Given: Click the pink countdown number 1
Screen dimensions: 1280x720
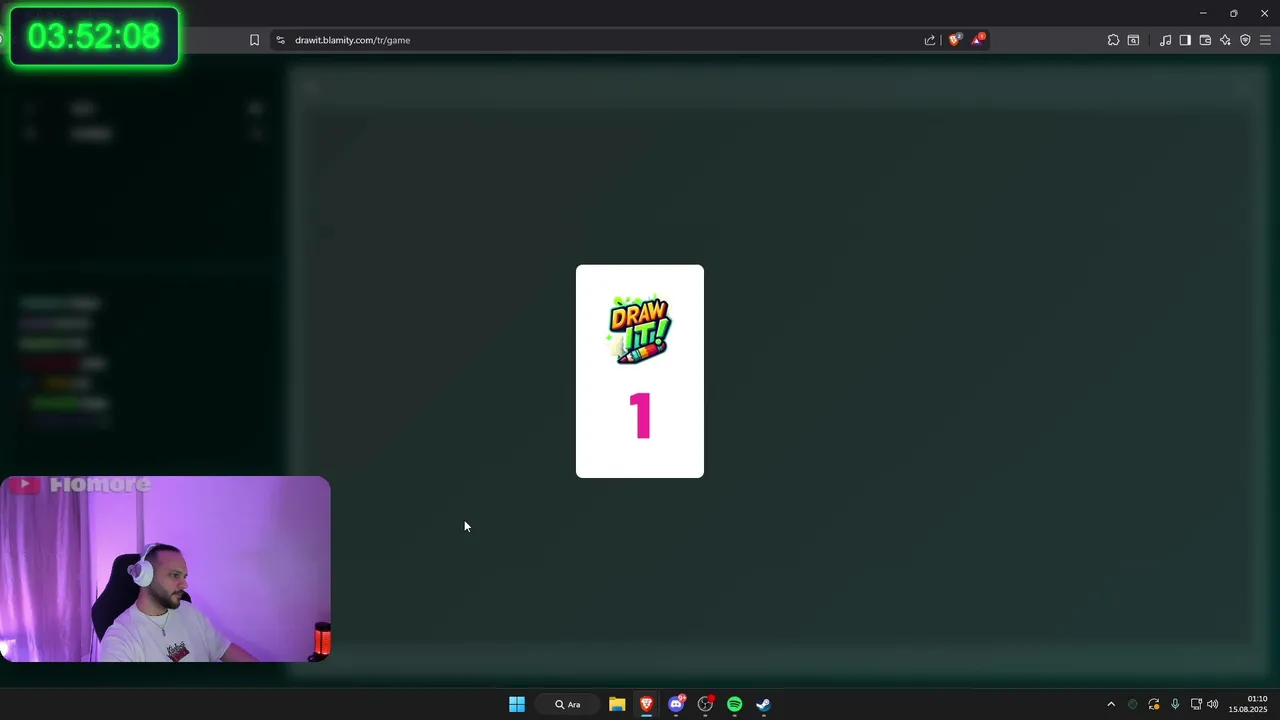Looking at the screenshot, I should pyautogui.click(x=640, y=416).
